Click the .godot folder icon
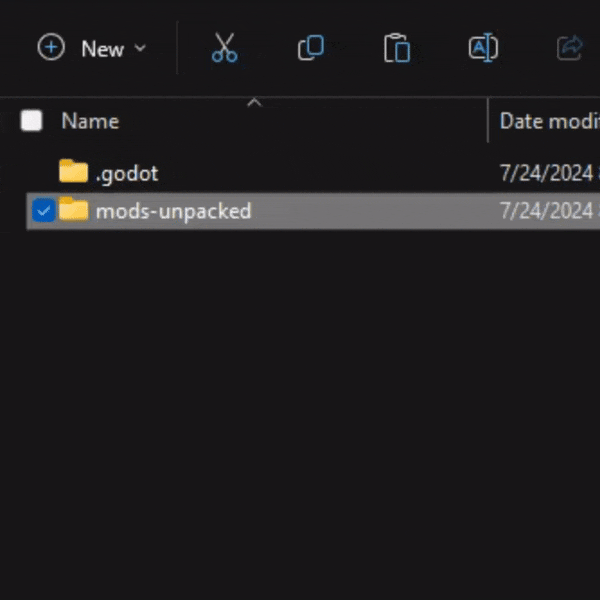 [73, 172]
